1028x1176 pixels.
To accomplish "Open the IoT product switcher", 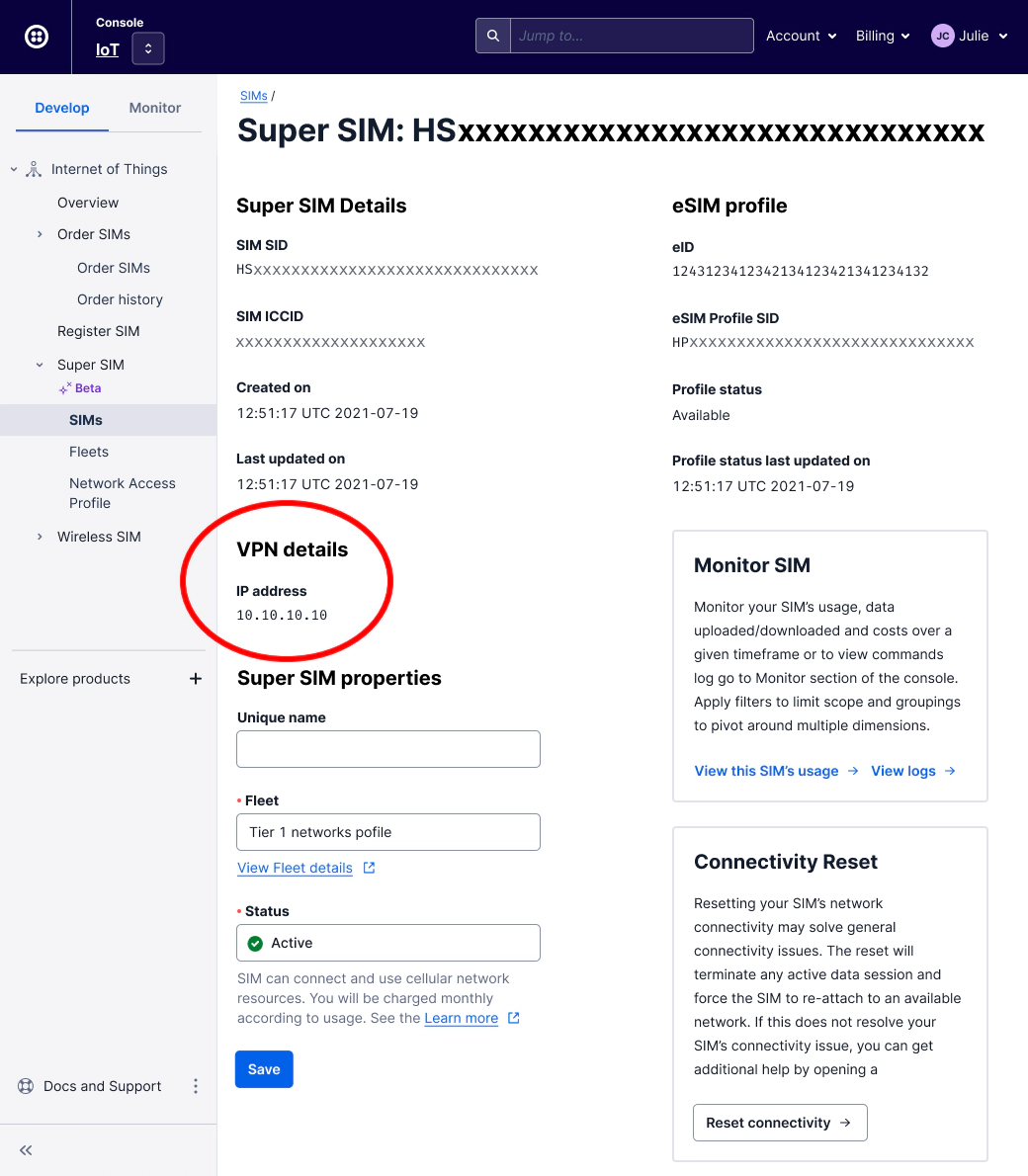I will (x=148, y=48).
